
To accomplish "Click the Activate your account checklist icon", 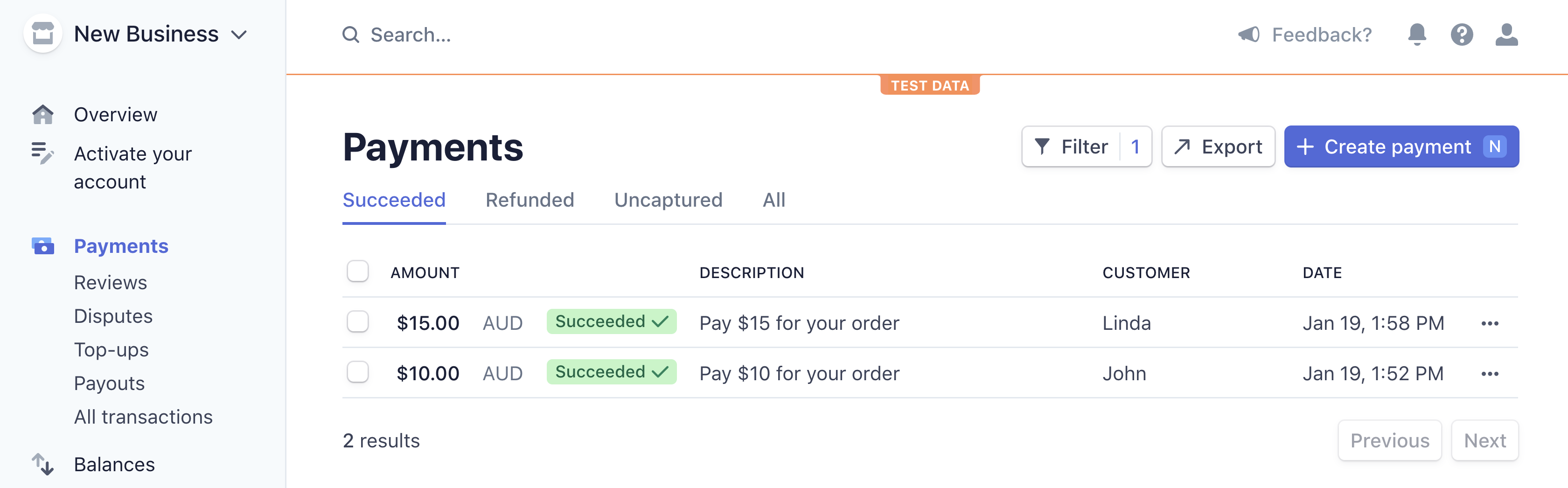I will tap(42, 153).
